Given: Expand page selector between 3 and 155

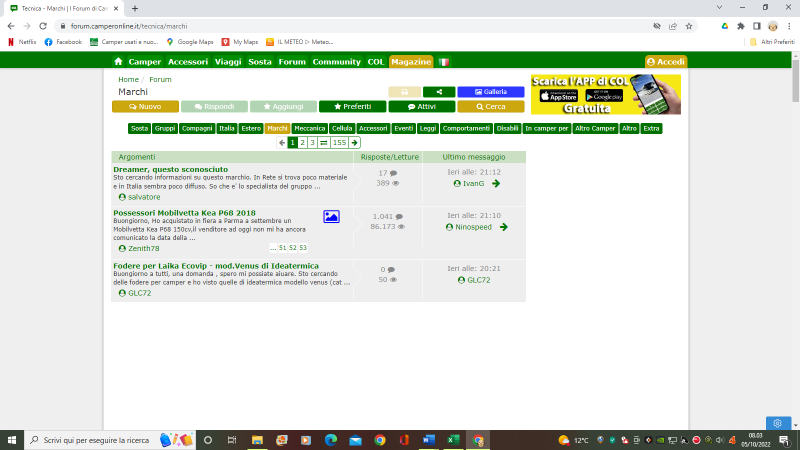Looking at the screenshot, I should click(x=324, y=143).
